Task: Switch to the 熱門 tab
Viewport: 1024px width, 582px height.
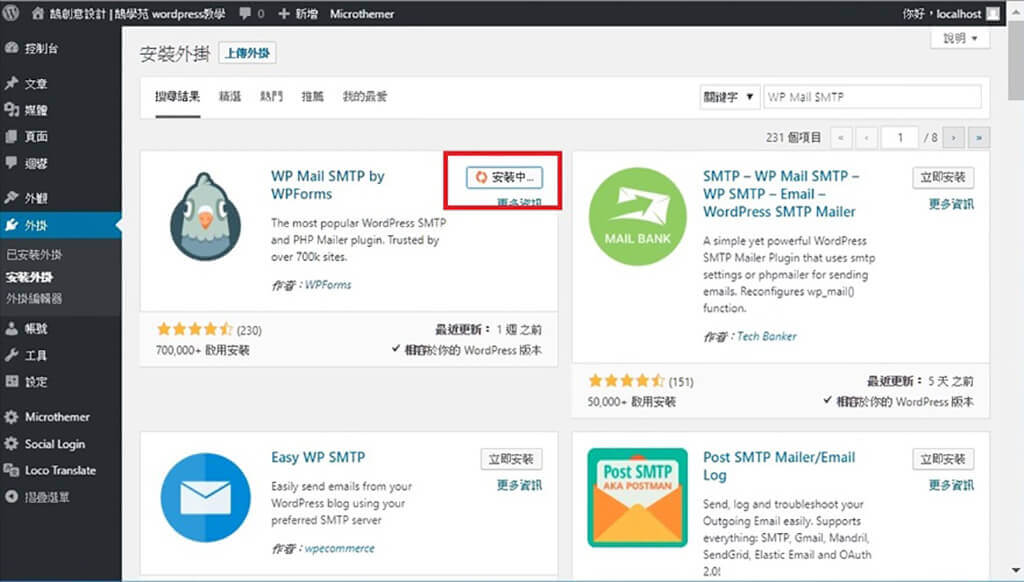Action: pyautogui.click(x=271, y=97)
